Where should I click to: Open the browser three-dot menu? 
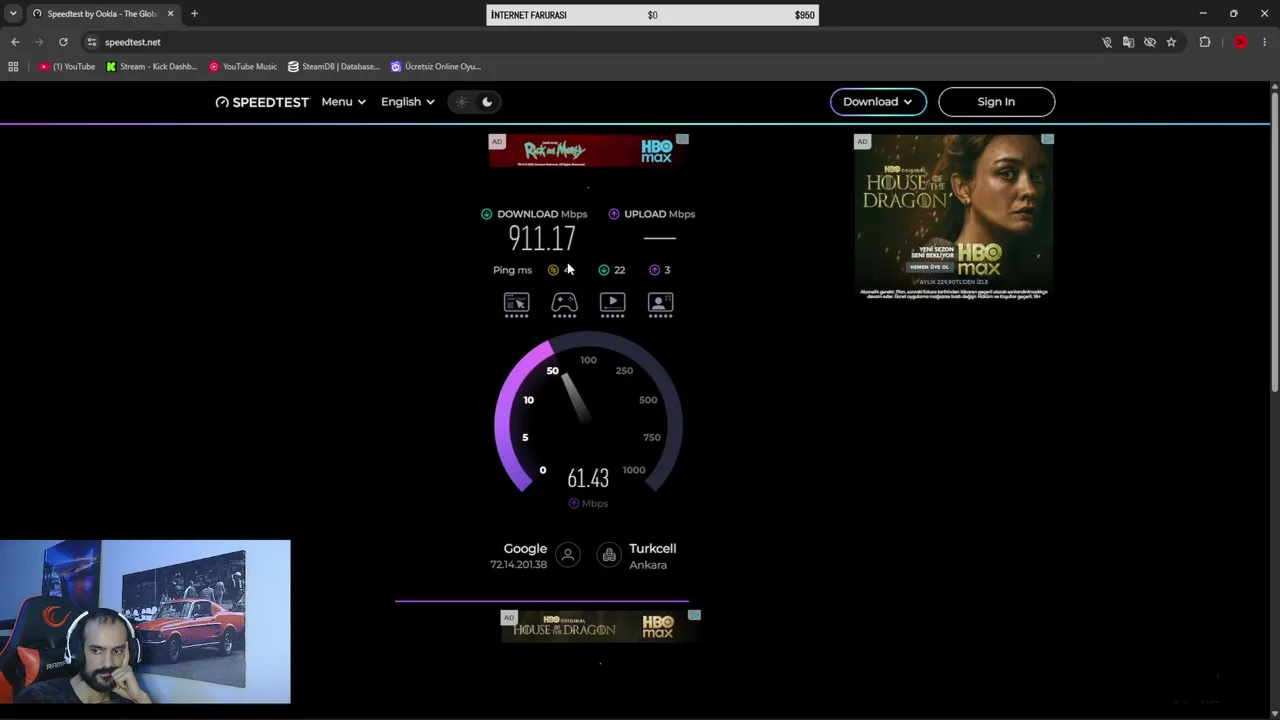(x=1265, y=42)
